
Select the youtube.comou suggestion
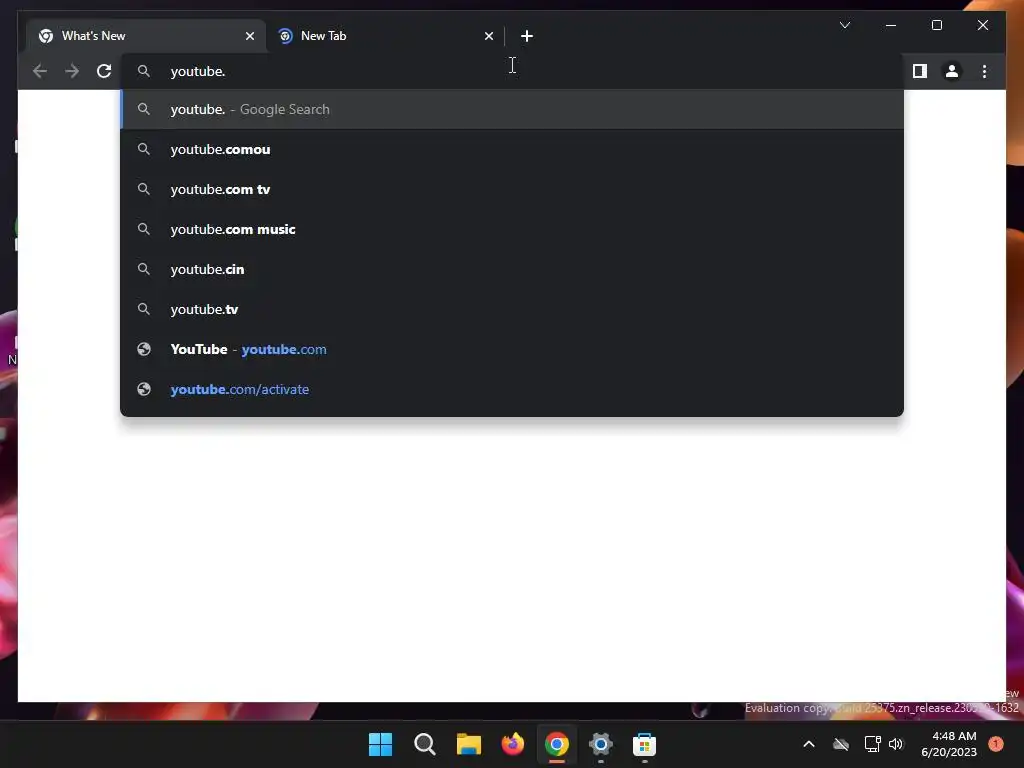512,149
